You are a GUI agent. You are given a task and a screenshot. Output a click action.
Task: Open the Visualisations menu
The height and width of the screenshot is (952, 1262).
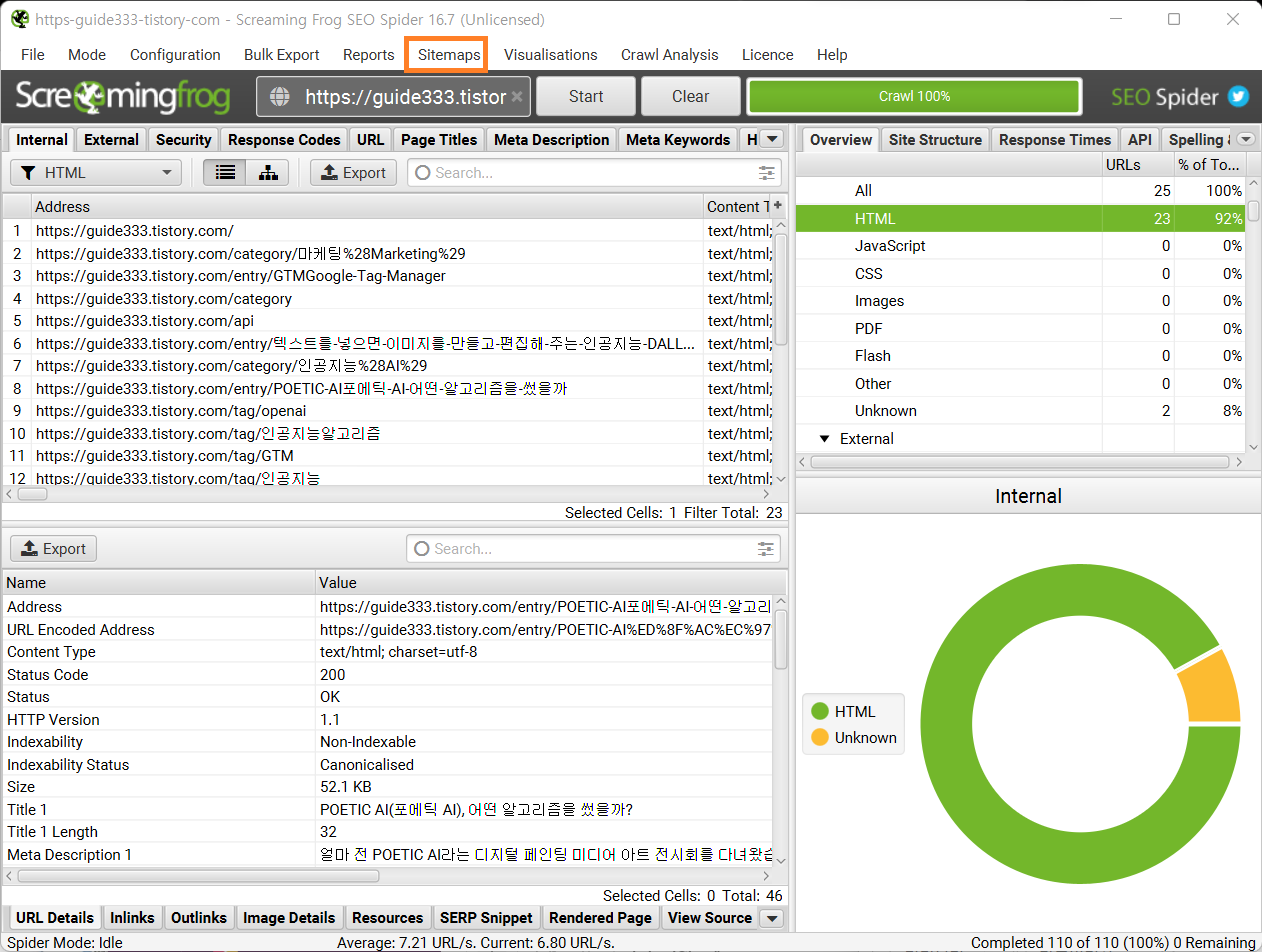(x=551, y=55)
